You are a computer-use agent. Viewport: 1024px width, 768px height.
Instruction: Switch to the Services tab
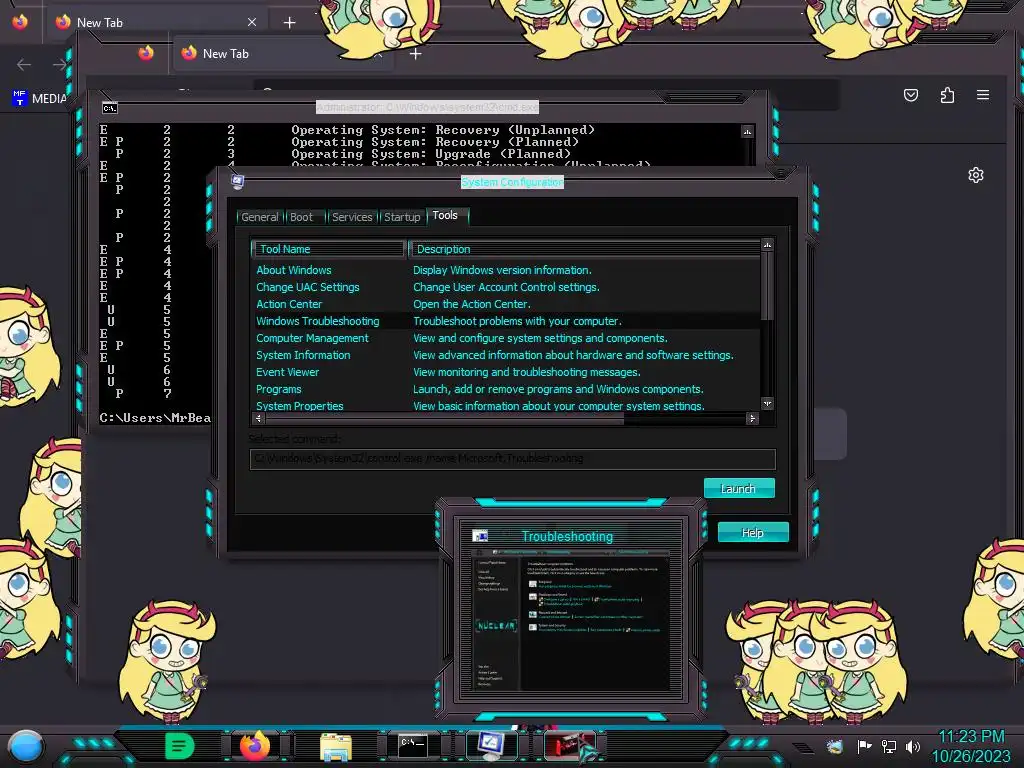352,217
